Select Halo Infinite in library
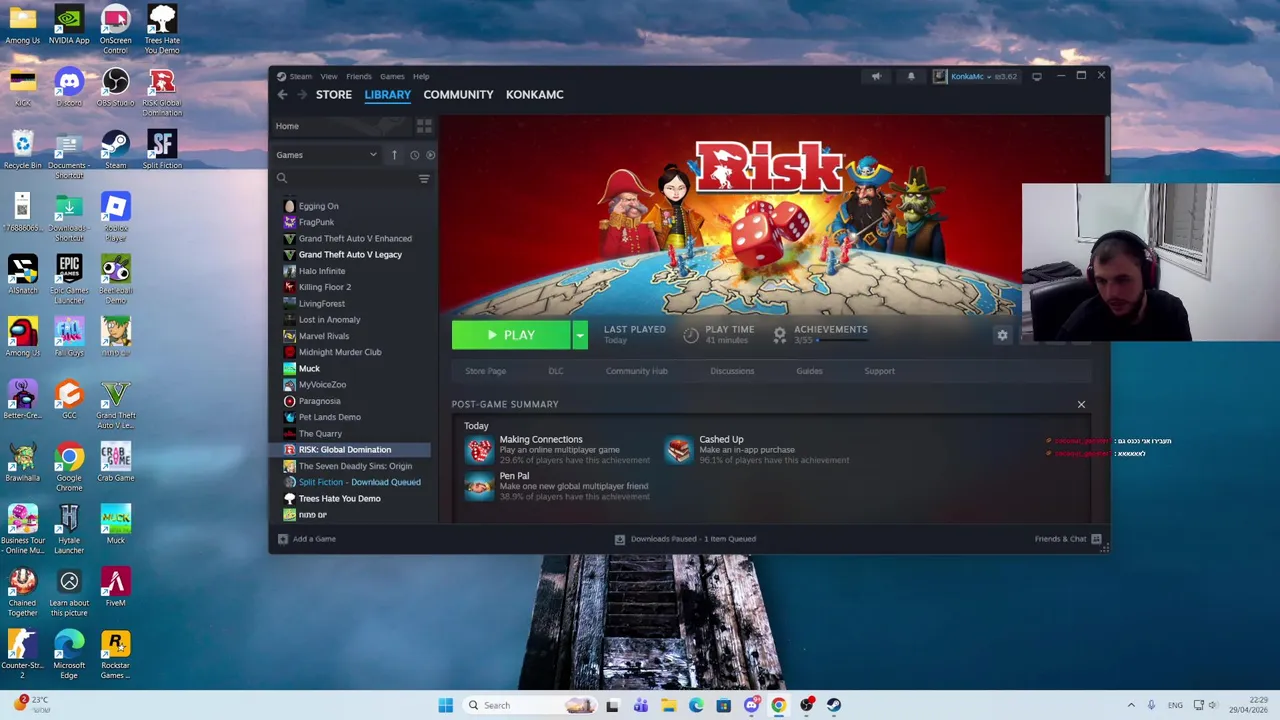The image size is (1280, 720). point(321,271)
